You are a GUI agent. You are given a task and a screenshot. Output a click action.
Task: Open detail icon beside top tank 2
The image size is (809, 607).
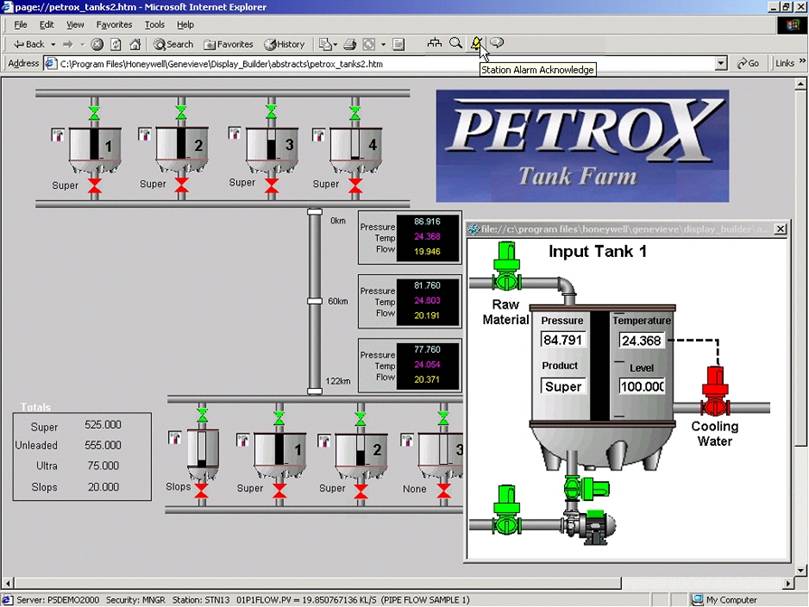(144, 135)
